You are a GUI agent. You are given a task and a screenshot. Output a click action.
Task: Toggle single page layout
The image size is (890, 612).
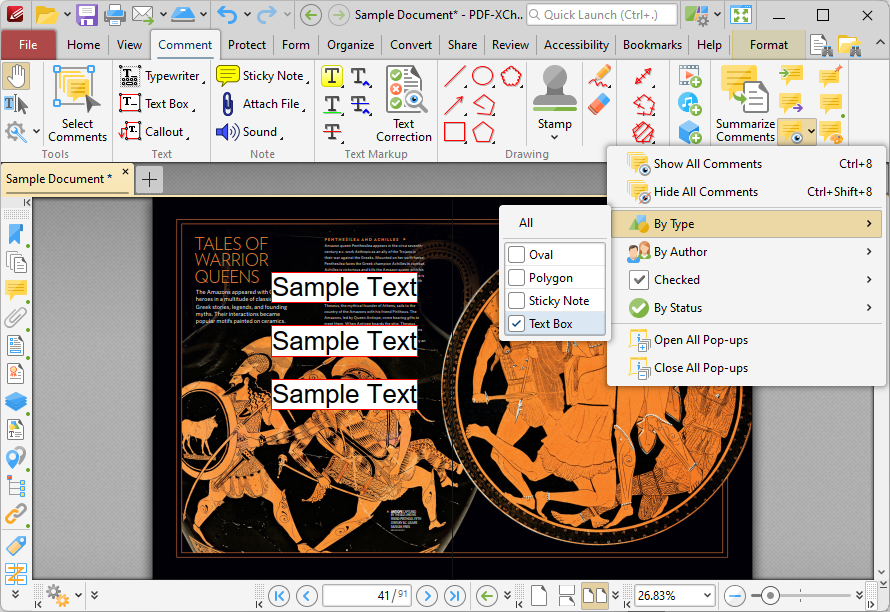point(539,596)
